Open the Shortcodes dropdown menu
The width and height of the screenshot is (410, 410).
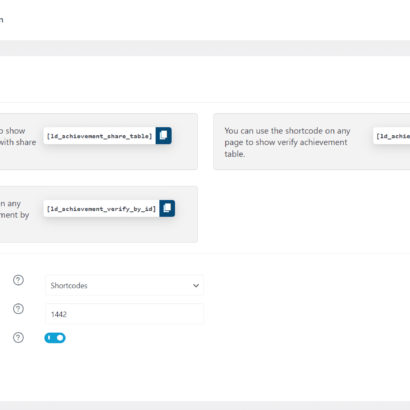(124, 285)
